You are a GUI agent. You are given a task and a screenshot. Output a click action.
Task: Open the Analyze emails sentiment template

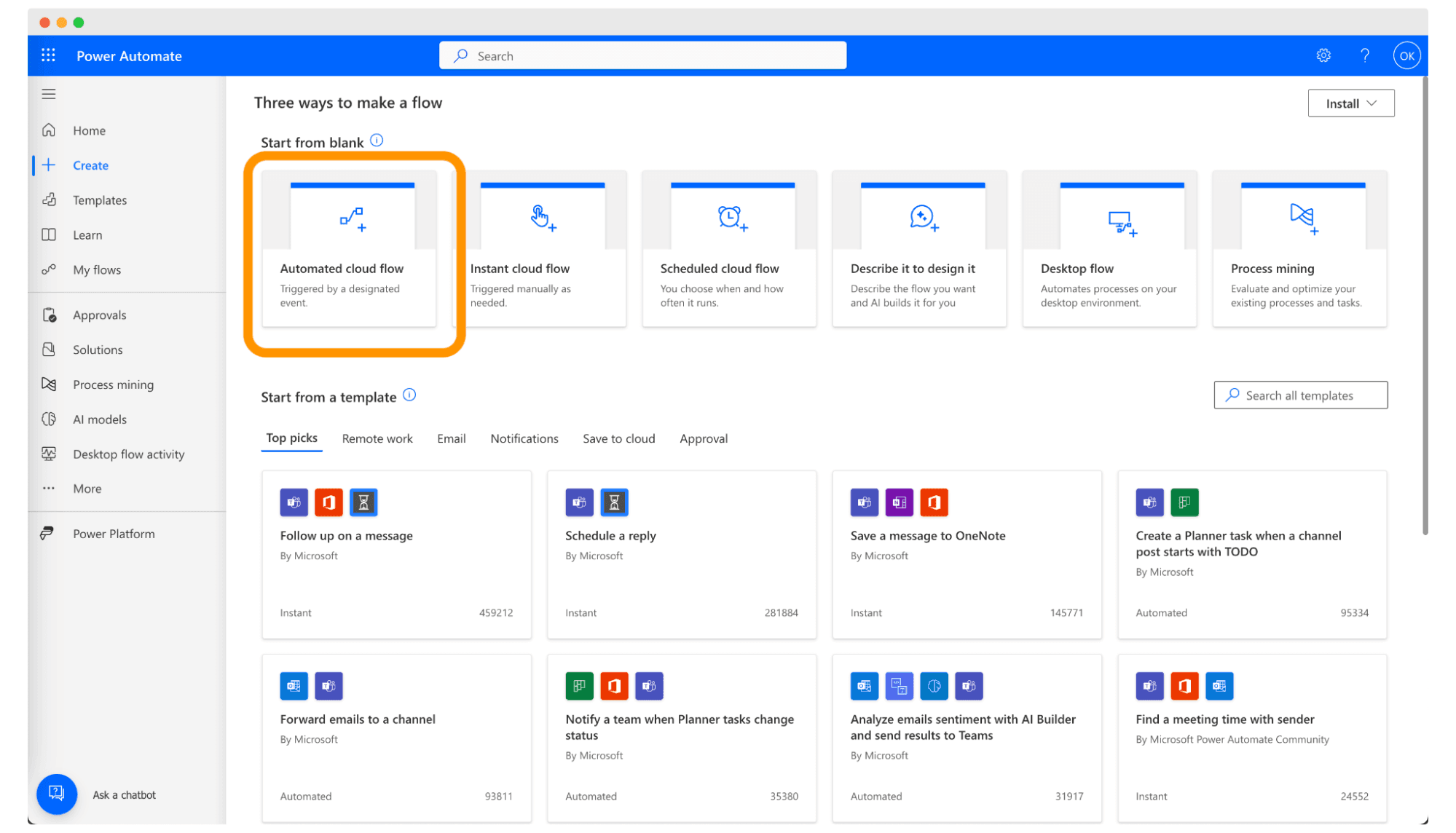[x=967, y=738]
